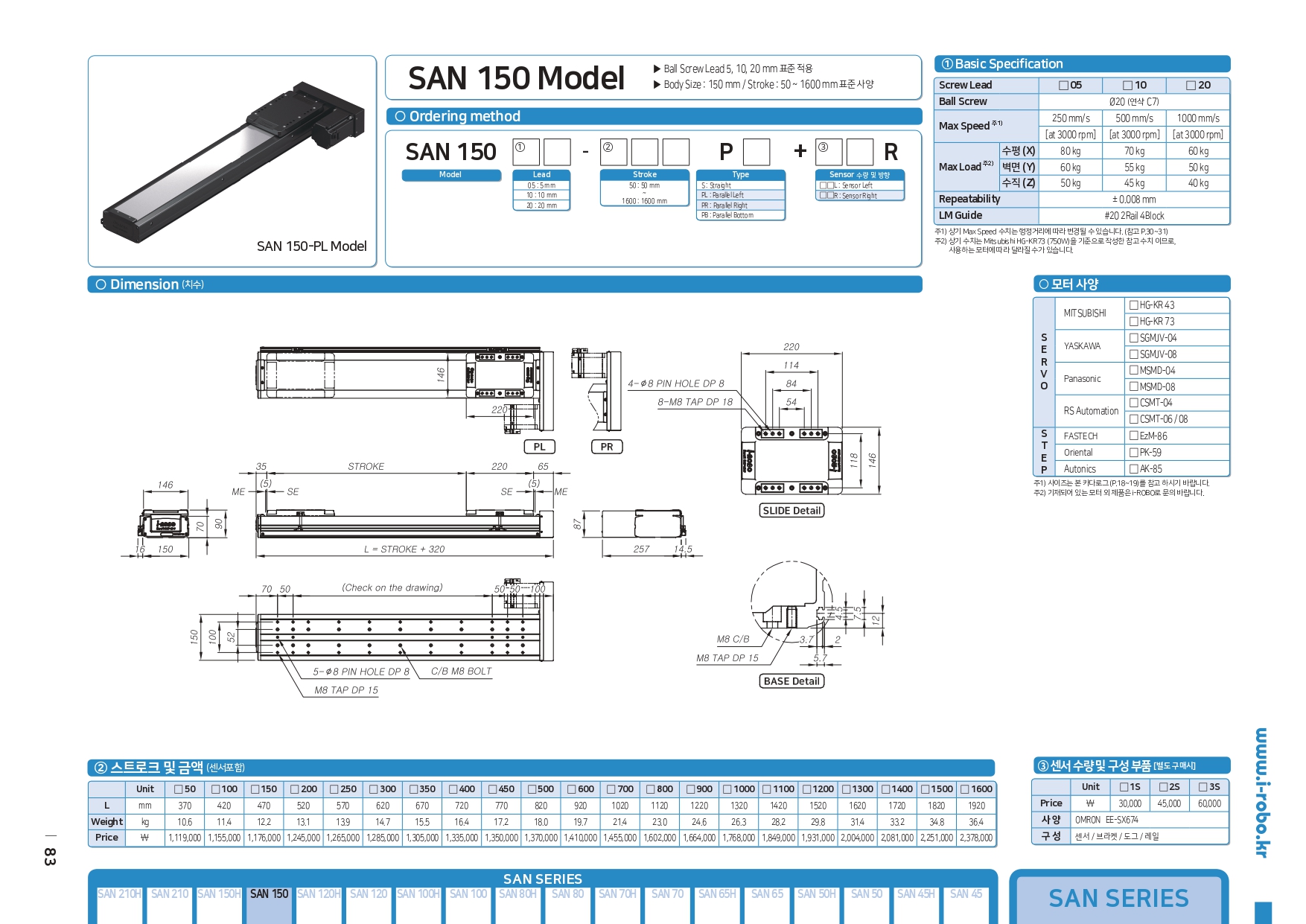Click the OMRON EE-SX674 text
The width and height of the screenshot is (1306, 924).
click(x=1106, y=820)
